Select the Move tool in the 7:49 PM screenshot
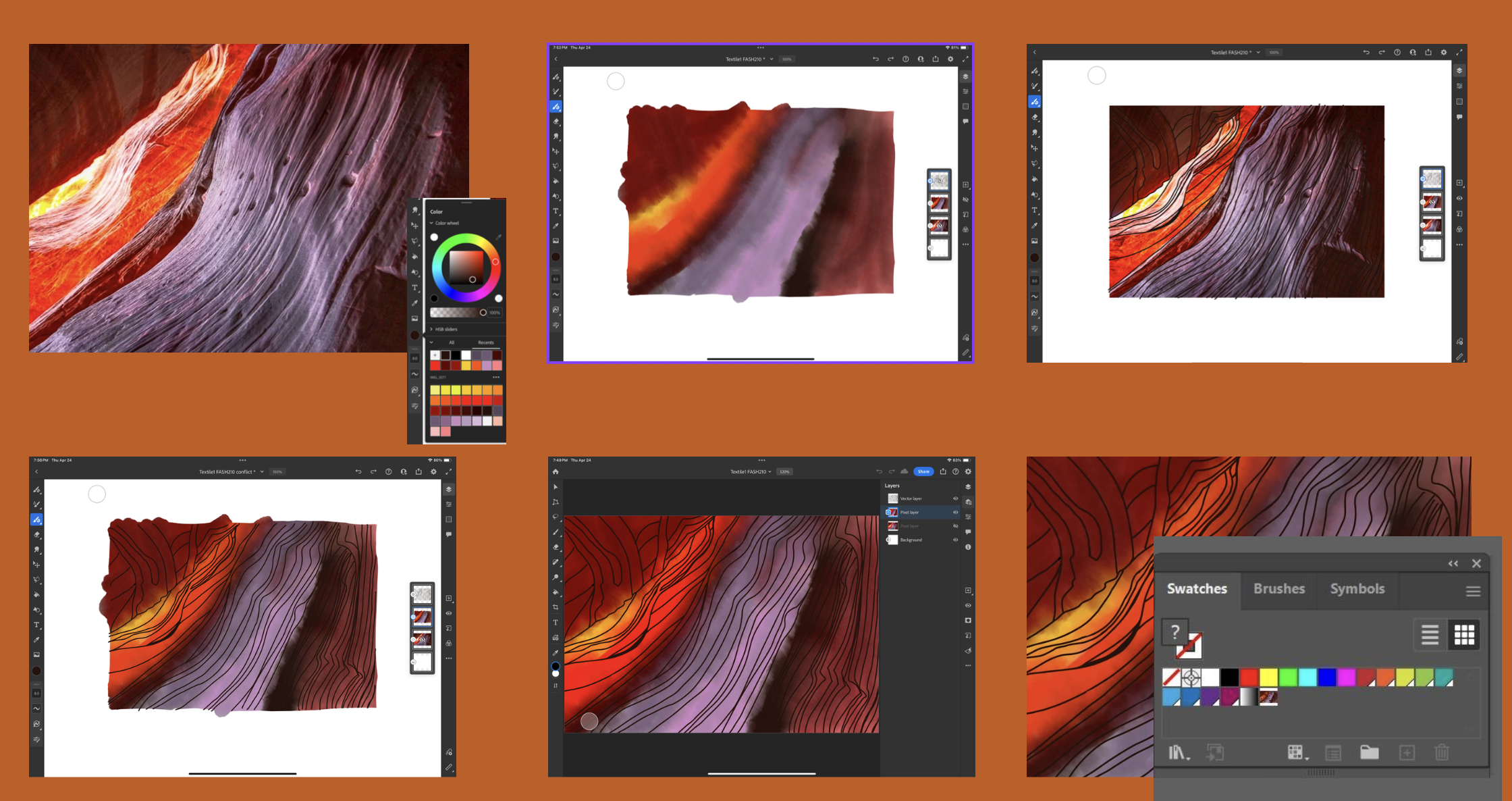The height and width of the screenshot is (801, 1512). [556, 487]
